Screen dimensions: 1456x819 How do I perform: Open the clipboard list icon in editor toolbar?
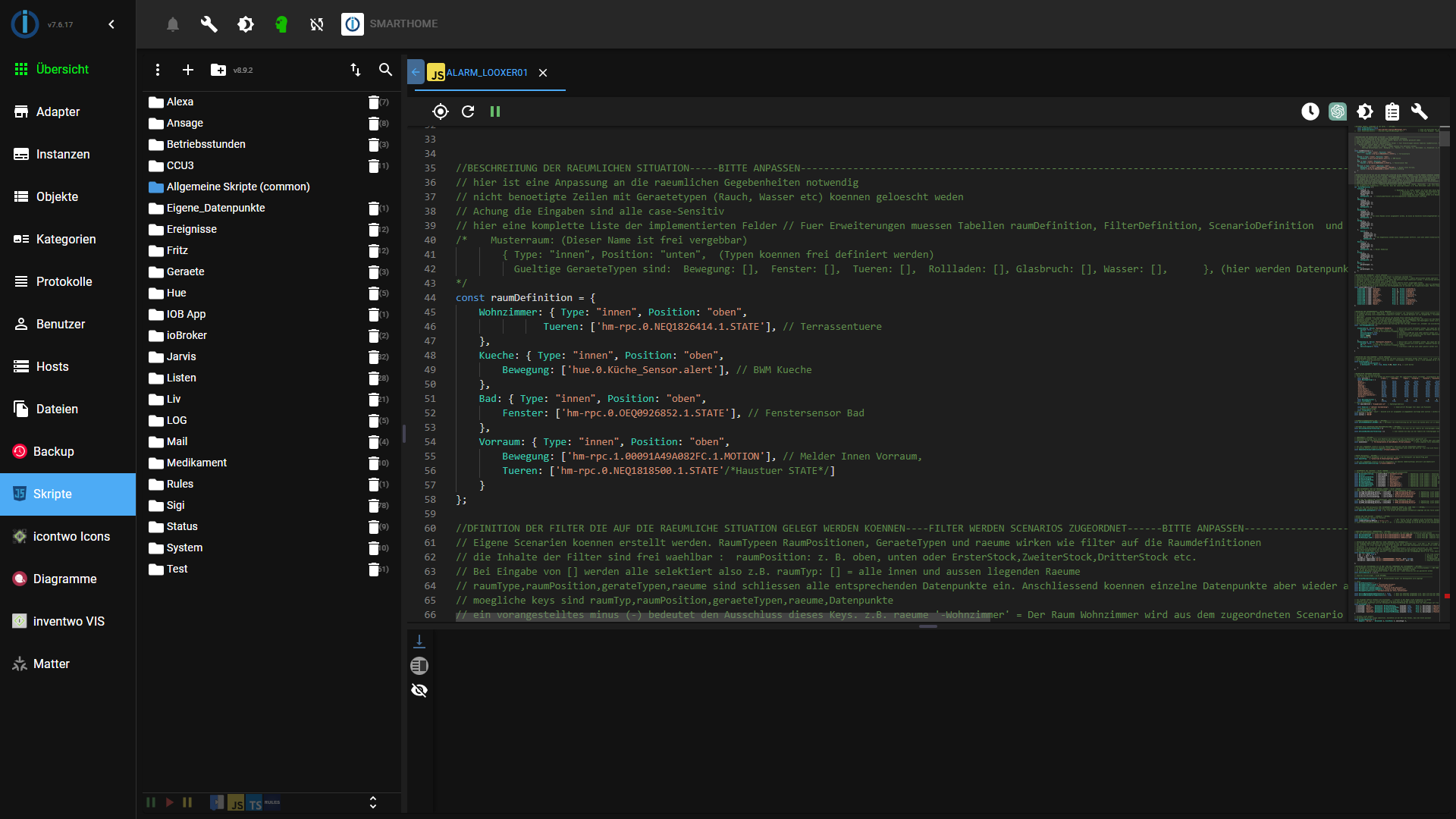(x=1392, y=111)
